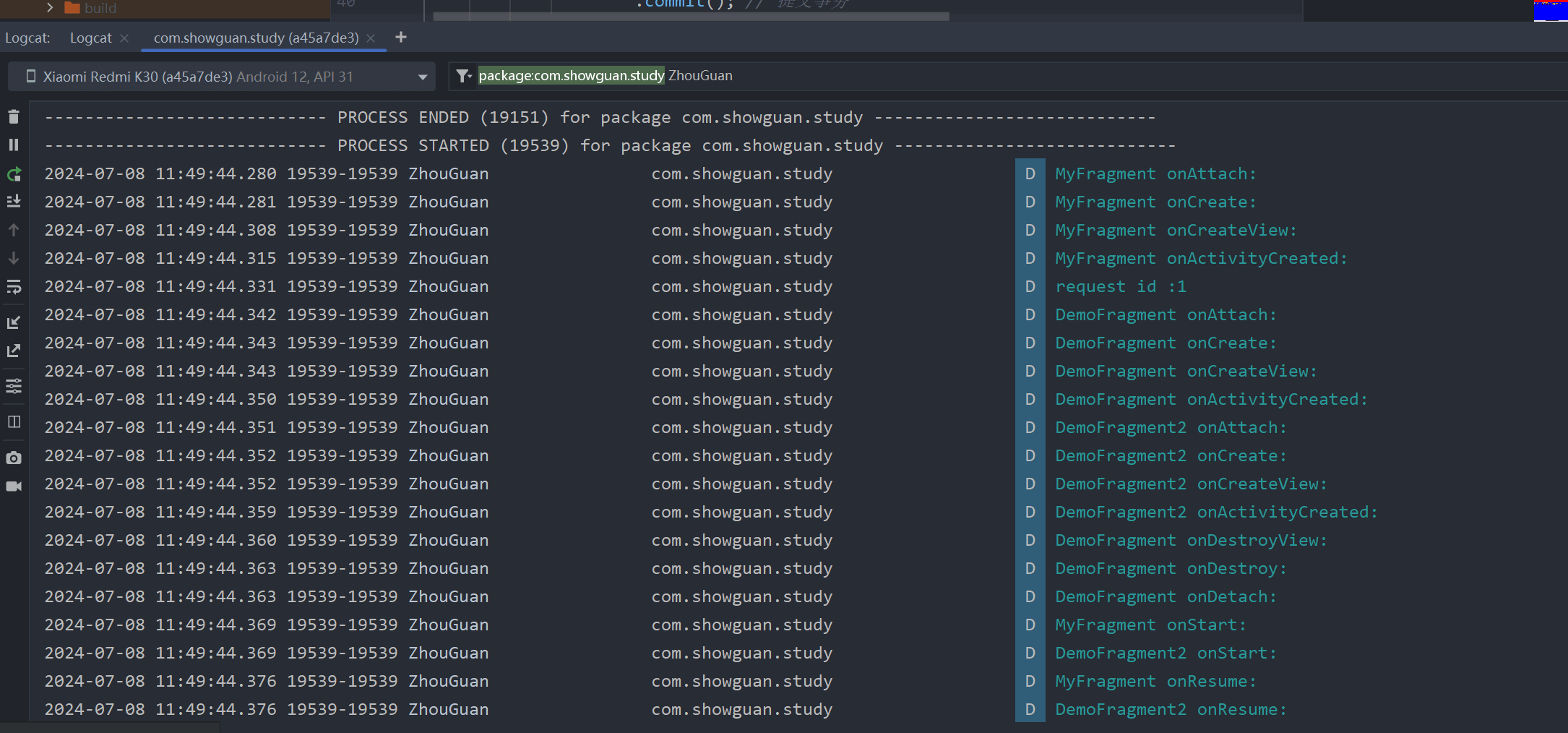1568x733 pixels.
Task: Click the 11:49:44.359 timestamp
Action: [216, 512]
